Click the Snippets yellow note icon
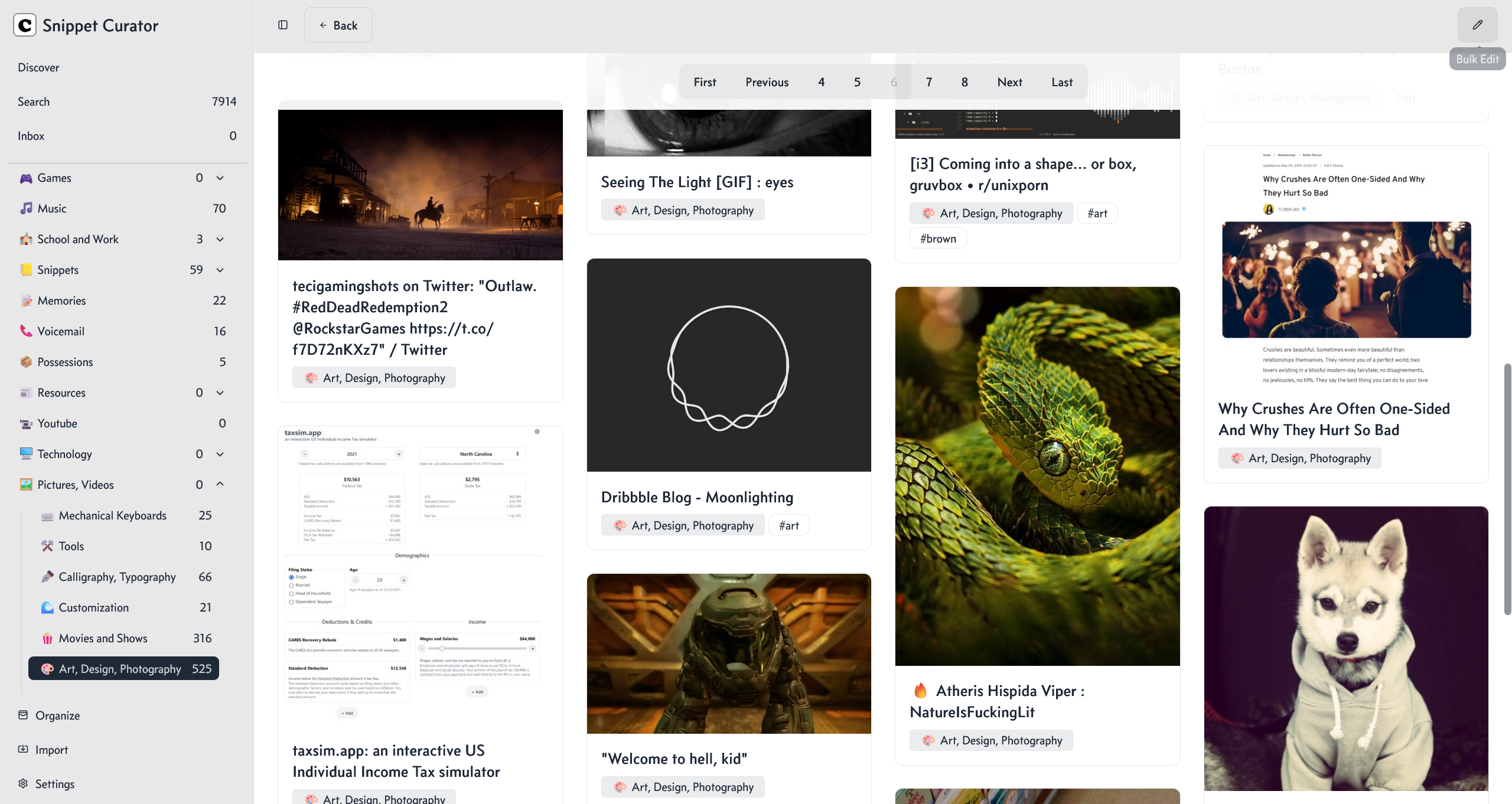Viewport: 1512px width, 804px height. (26, 270)
